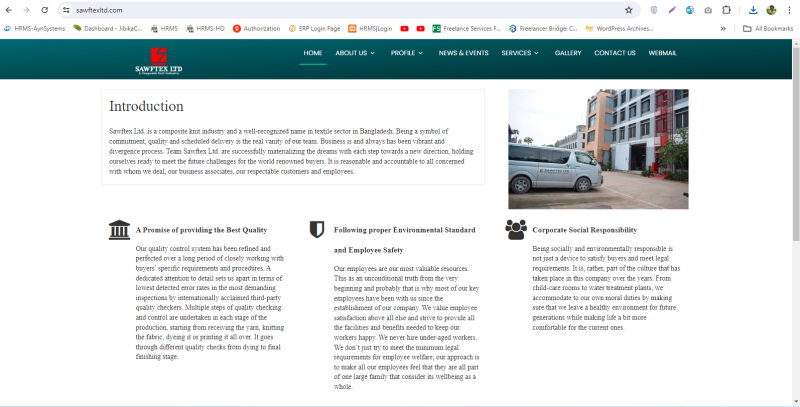Screen dimensions: 800x407
Task: Open the first YouTube bookmark
Action: 405,29
